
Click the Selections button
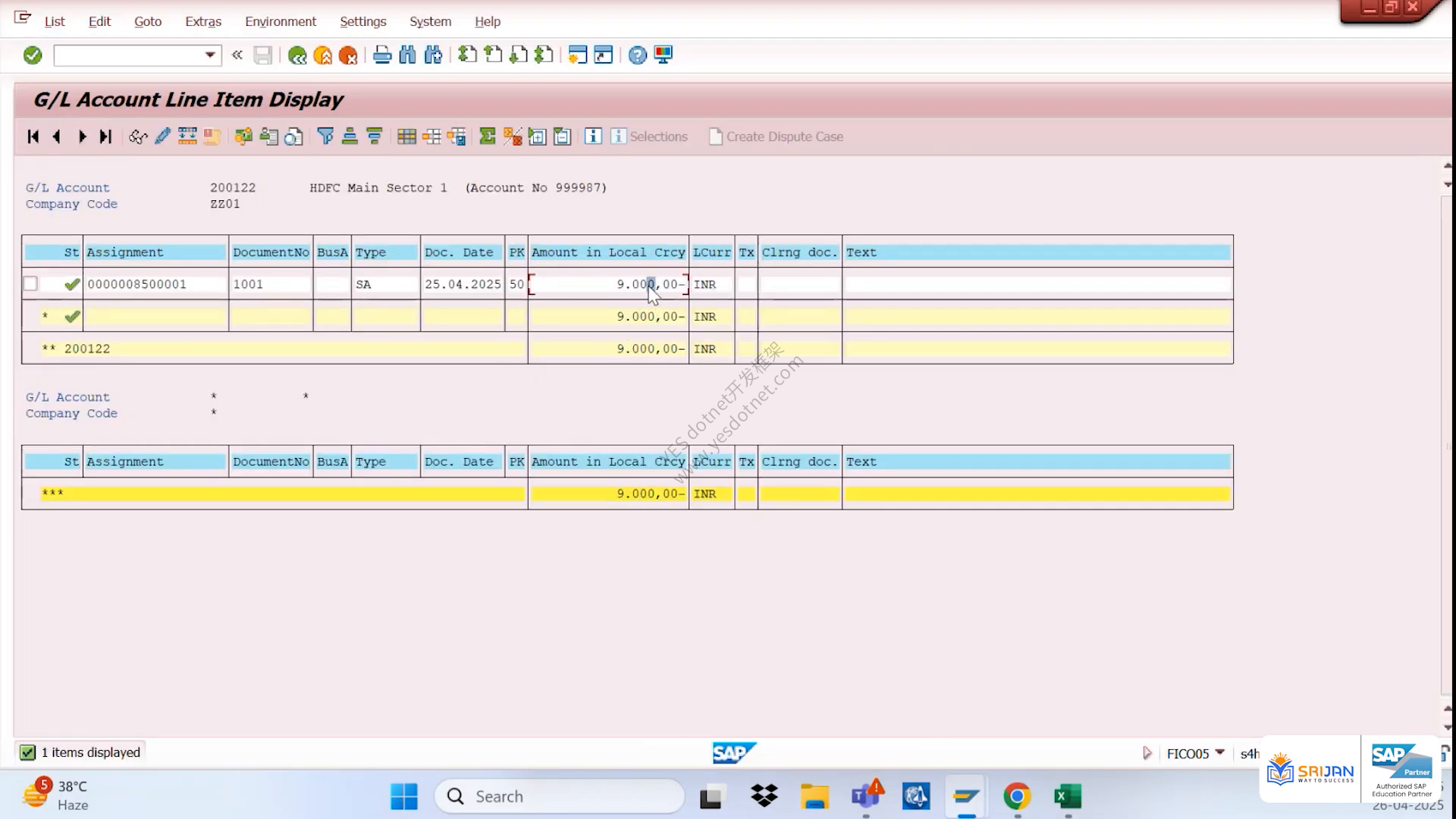coord(649,136)
